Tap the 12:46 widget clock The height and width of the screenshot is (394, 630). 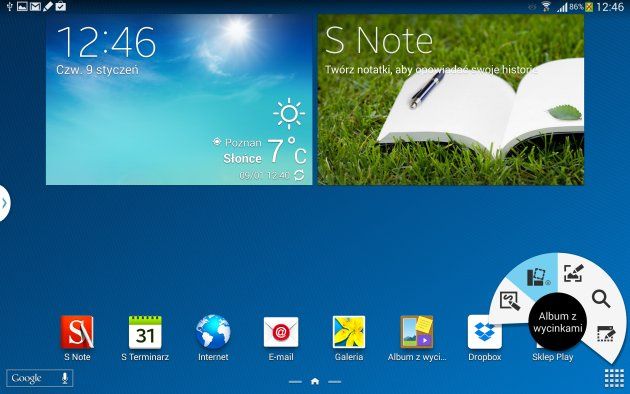[106, 43]
